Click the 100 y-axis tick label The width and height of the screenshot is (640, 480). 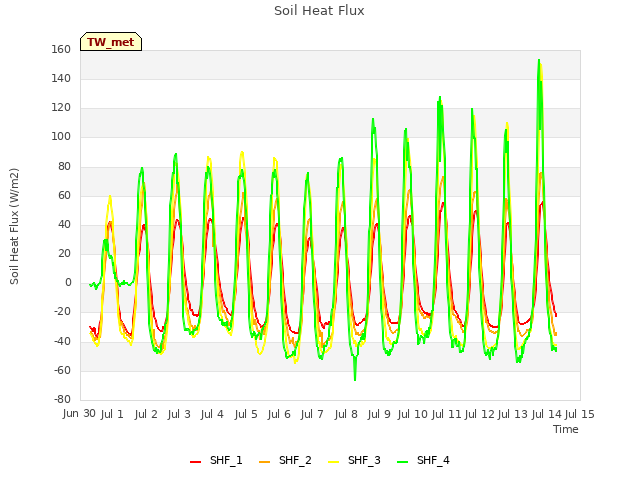coord(61,137)
